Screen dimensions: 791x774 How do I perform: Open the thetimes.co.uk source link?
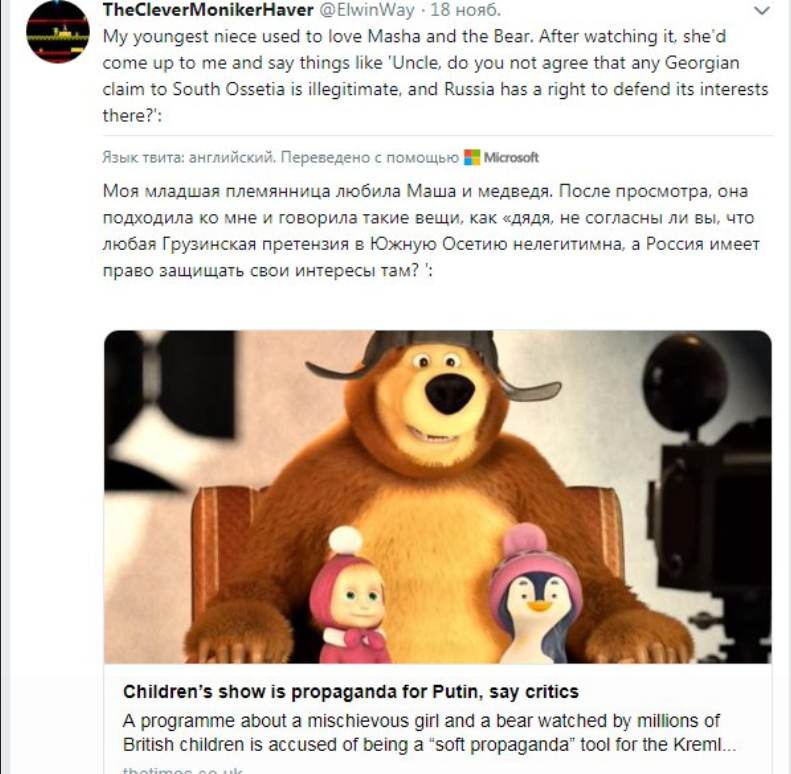(181, 770)
